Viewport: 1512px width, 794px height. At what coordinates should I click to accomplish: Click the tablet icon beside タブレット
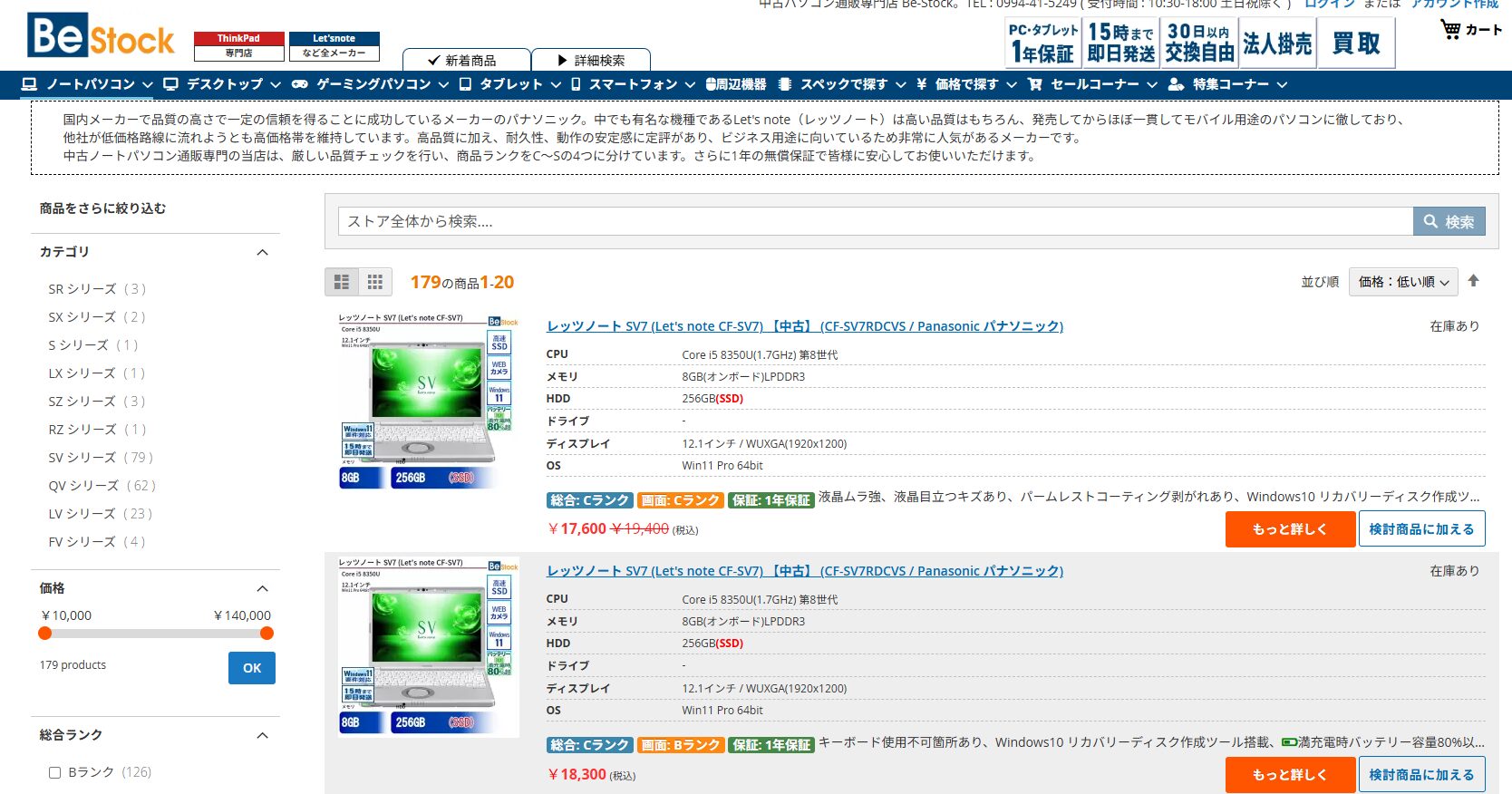coord(465,84)
